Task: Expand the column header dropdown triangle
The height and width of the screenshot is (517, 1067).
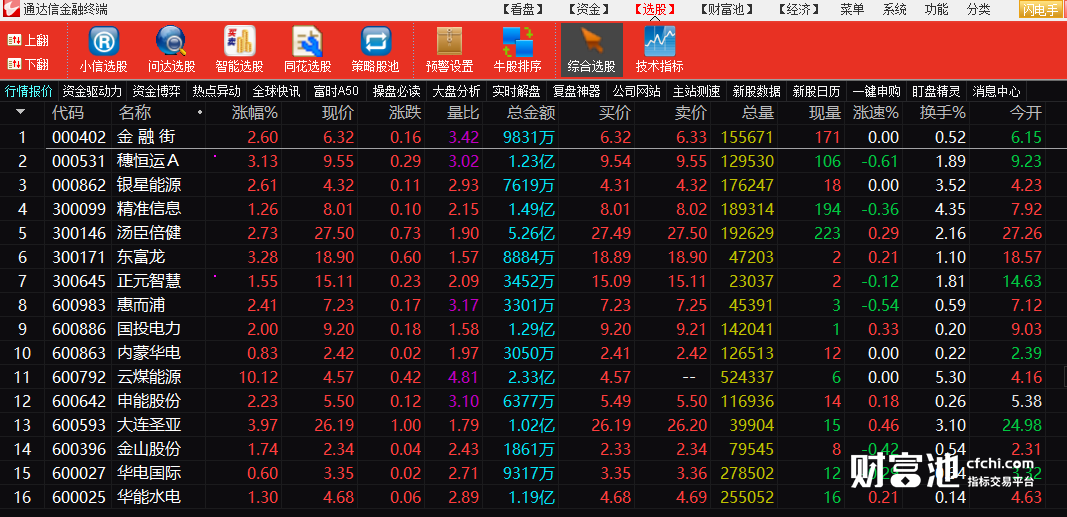Action: pos(20,112)
